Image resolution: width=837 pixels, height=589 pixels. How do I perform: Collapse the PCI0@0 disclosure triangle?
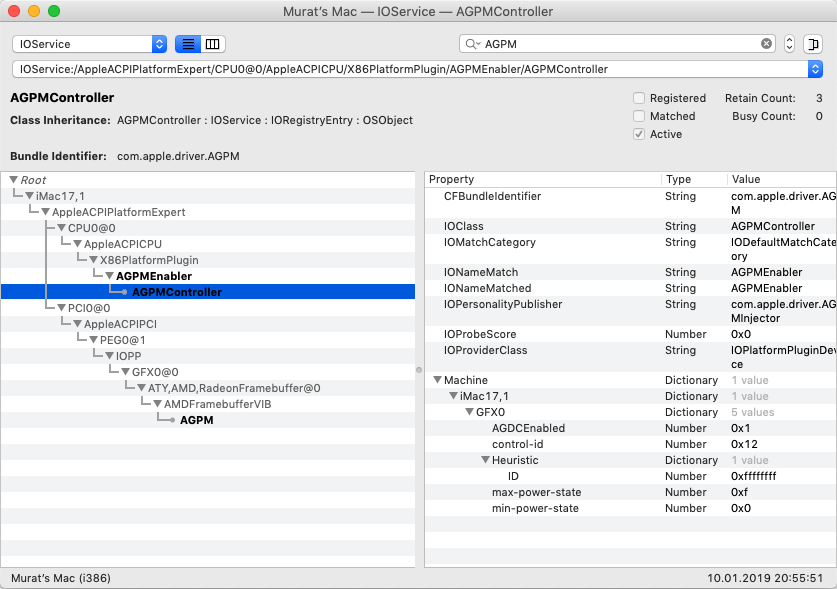(62, 308)
